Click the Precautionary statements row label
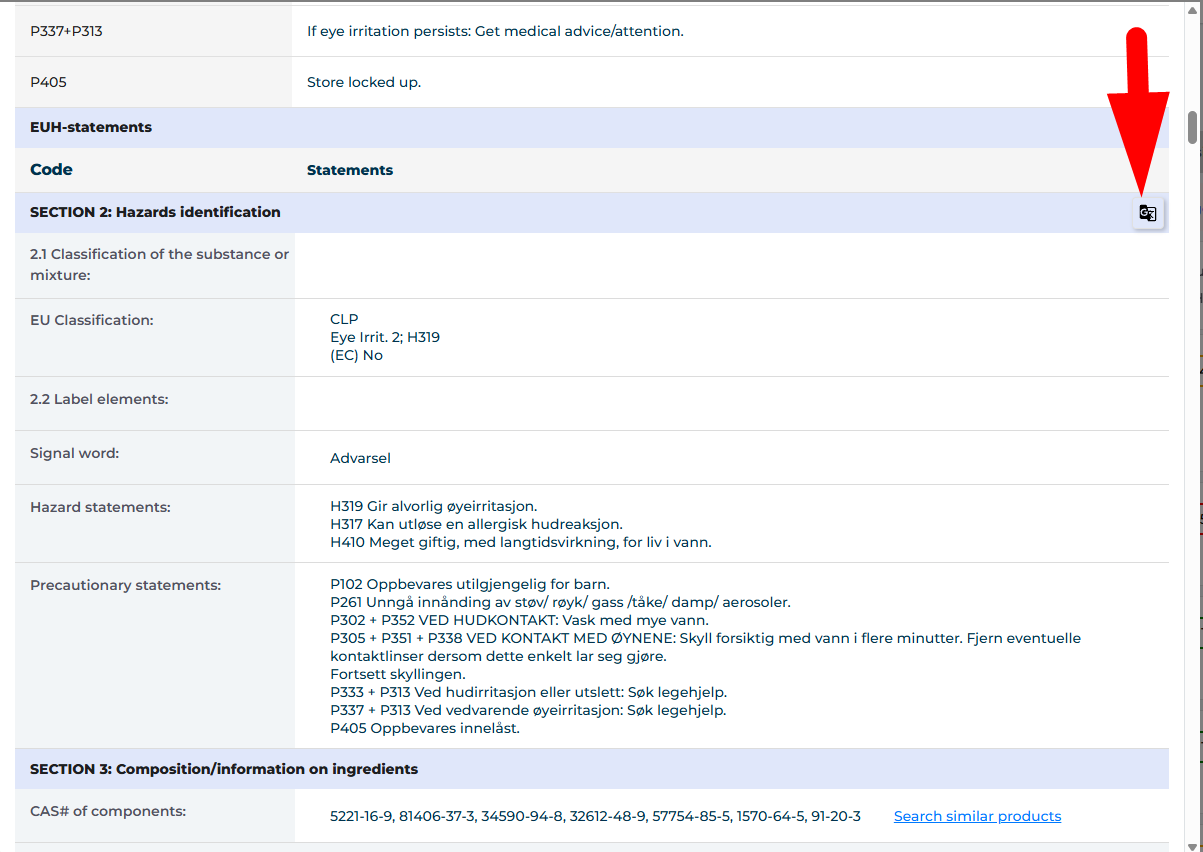Screen dimensions: 1203x852 [125, 585]
